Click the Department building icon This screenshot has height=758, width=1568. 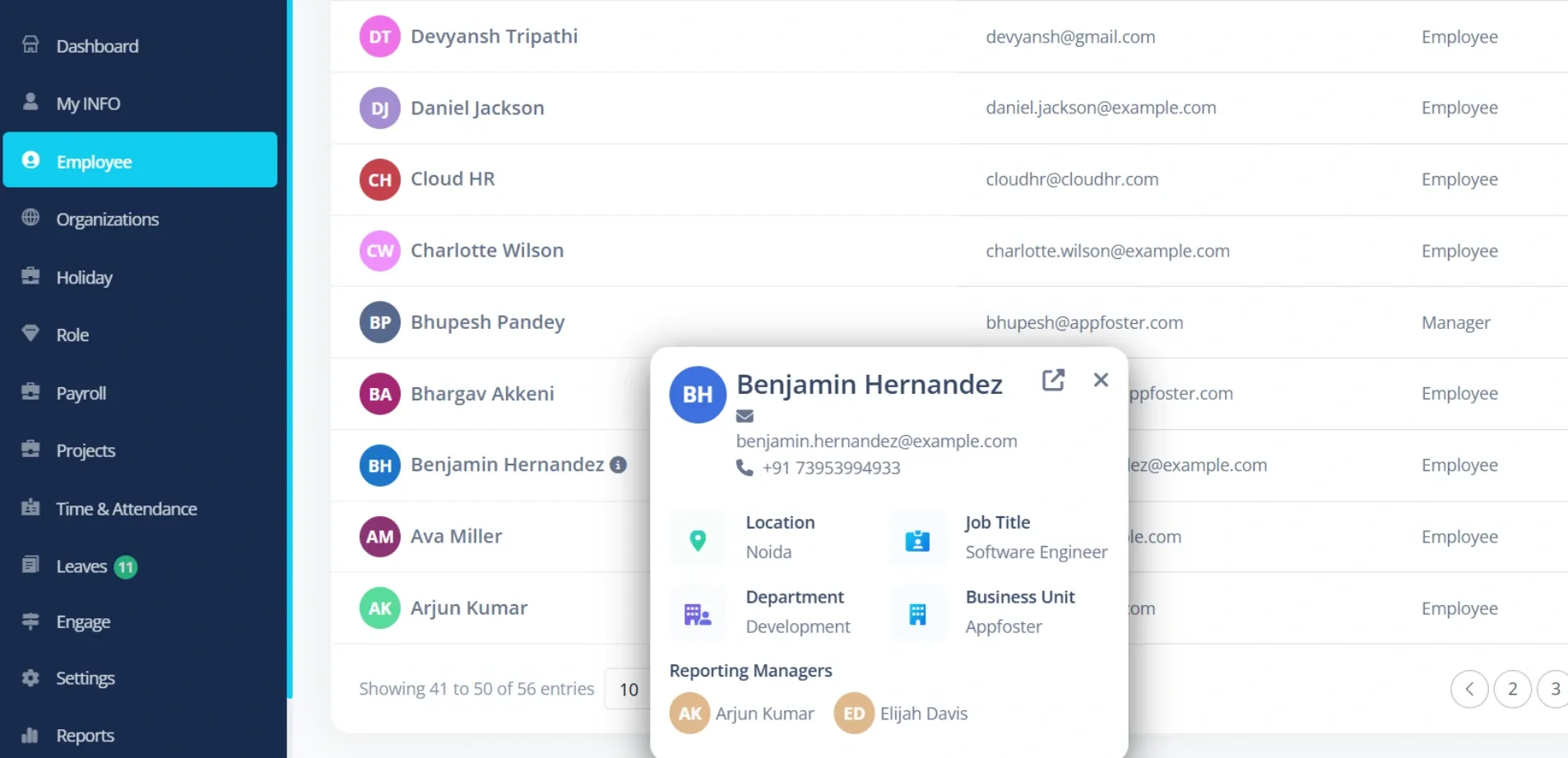click(698, 614)
